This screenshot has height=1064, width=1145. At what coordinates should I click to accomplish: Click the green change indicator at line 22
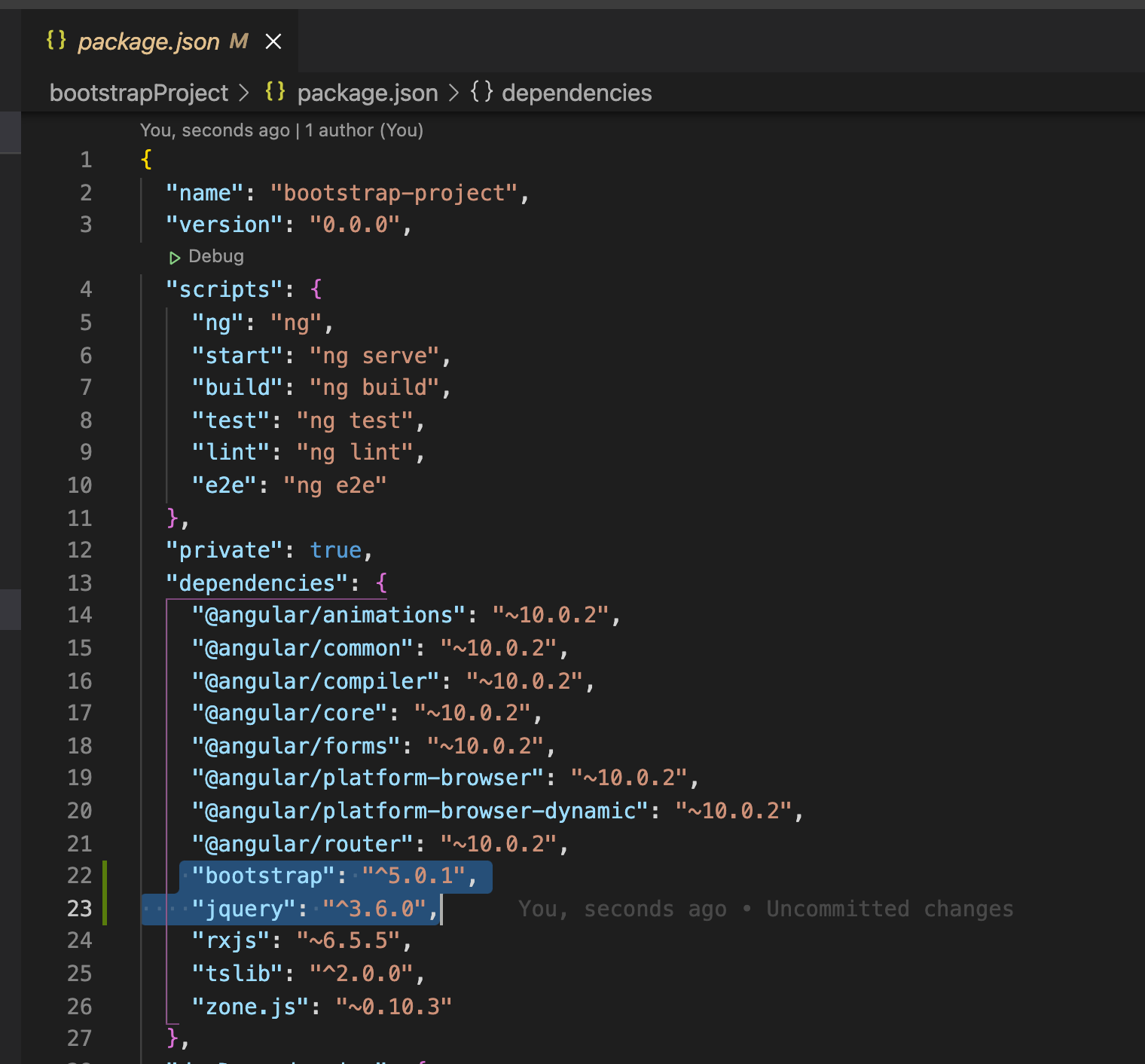pyautogui.click(x=105, y=876)
